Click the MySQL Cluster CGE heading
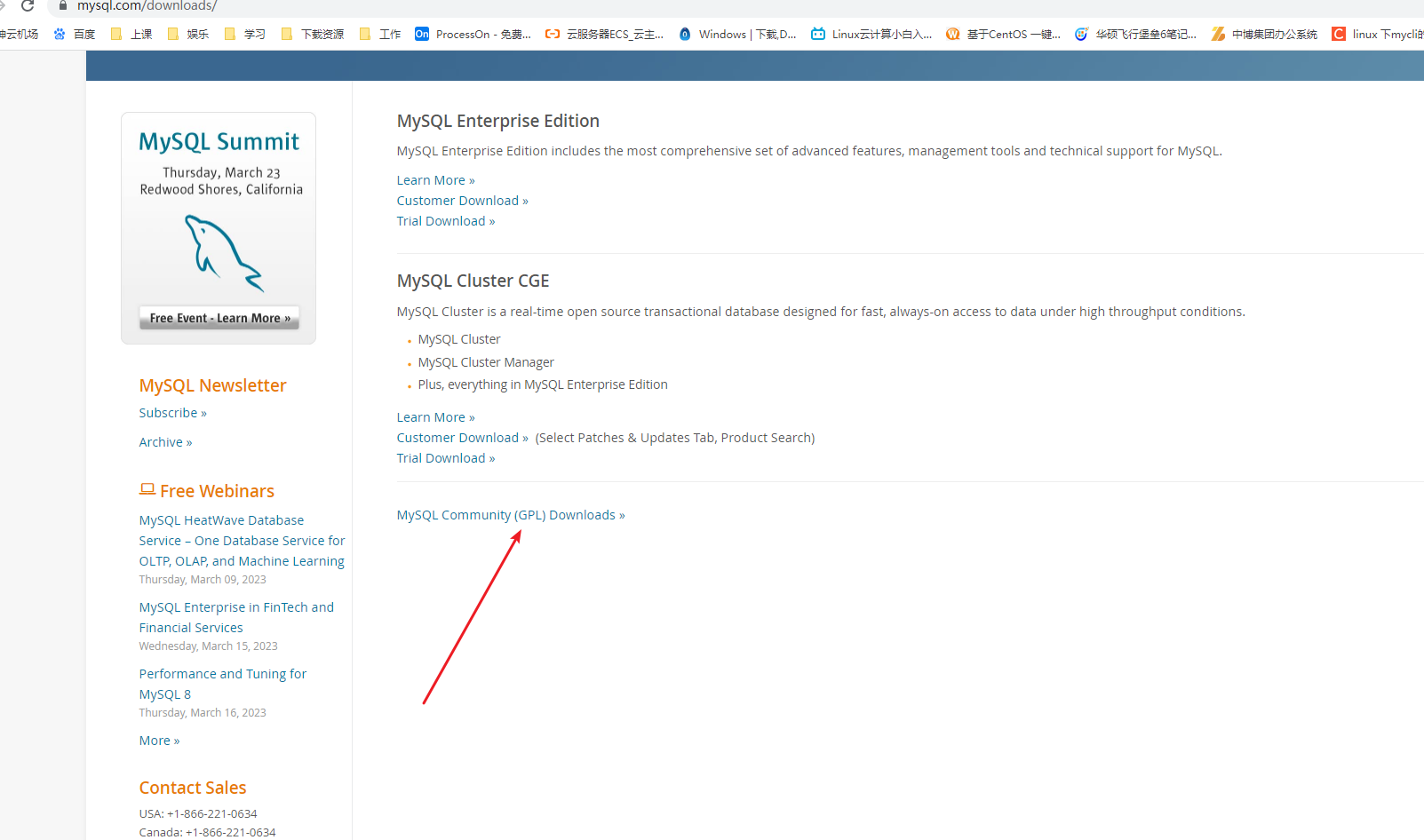The image size is (1424, 840). (x=473, y=281)
